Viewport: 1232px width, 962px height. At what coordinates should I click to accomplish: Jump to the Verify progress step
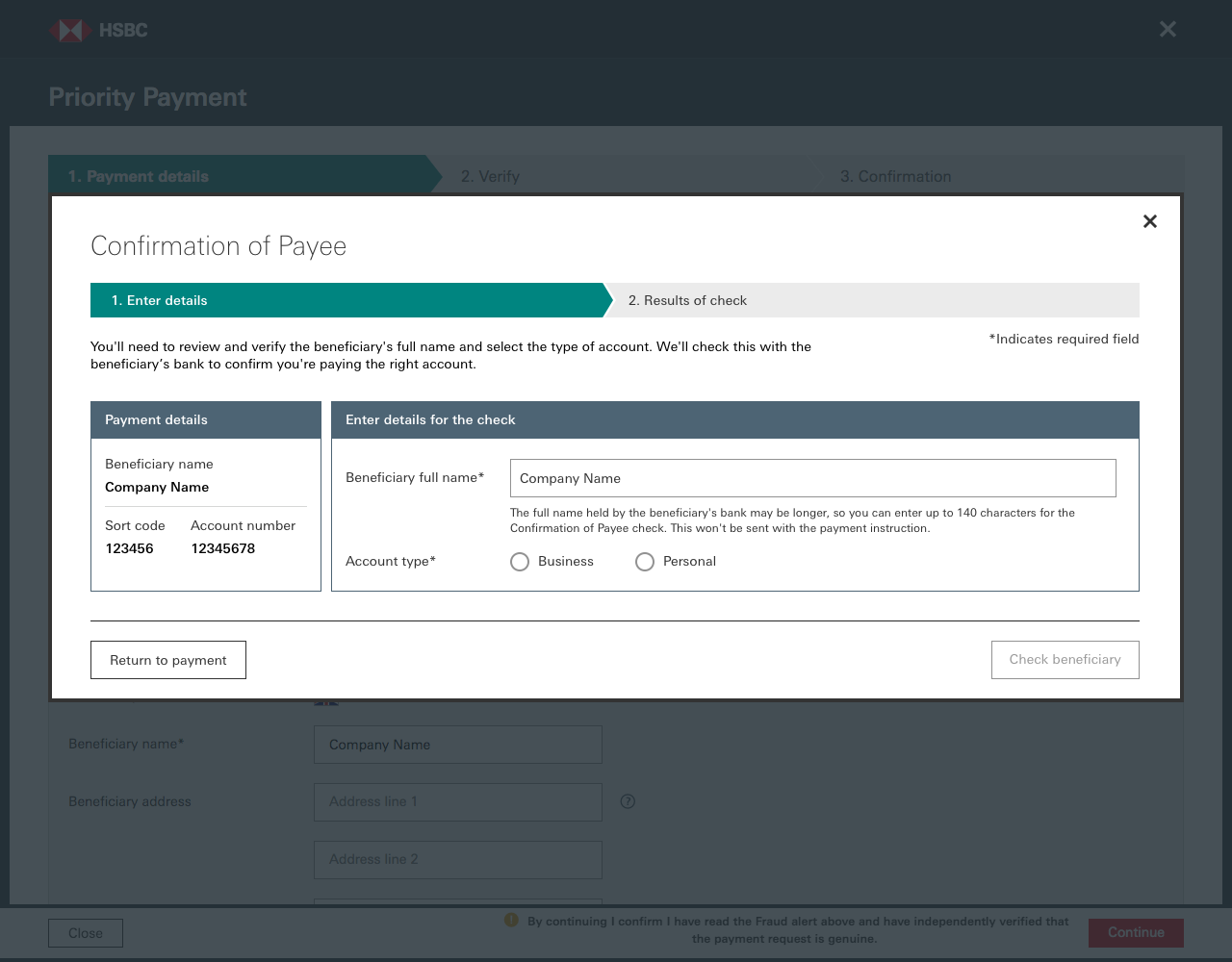[x=616, y=176]
